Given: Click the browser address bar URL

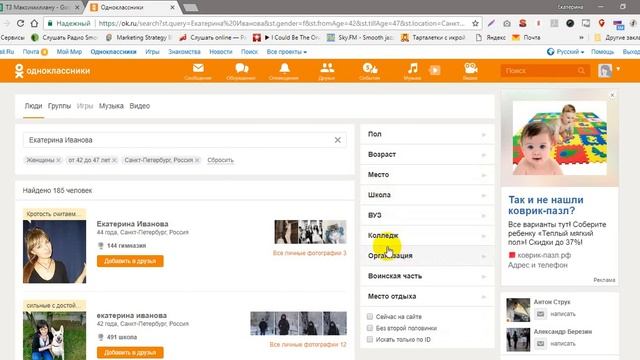Looking at the screenshot, I should coord(282,23).
